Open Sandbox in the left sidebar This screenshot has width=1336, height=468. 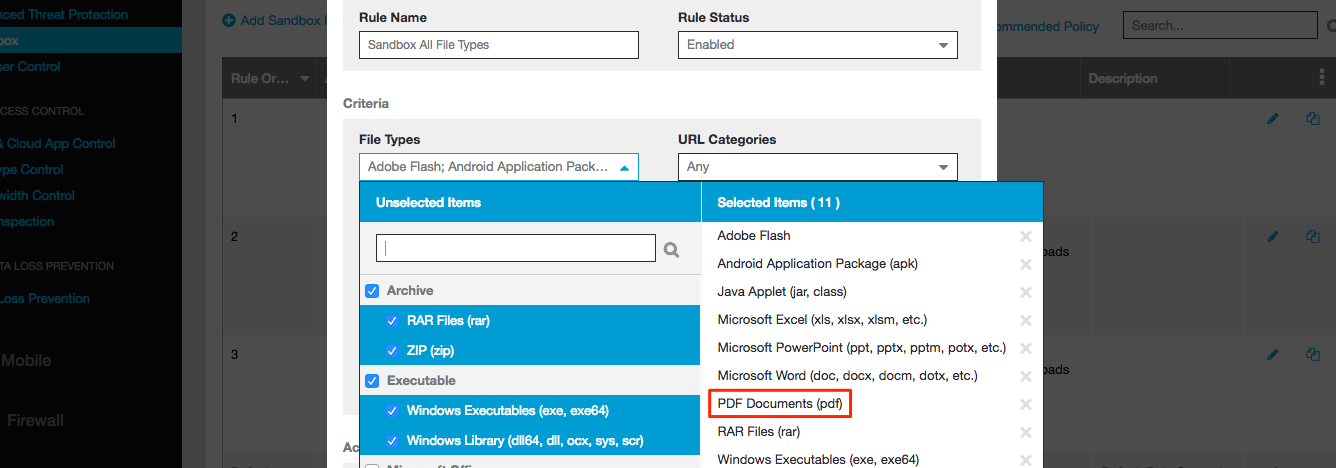(91, 41)
